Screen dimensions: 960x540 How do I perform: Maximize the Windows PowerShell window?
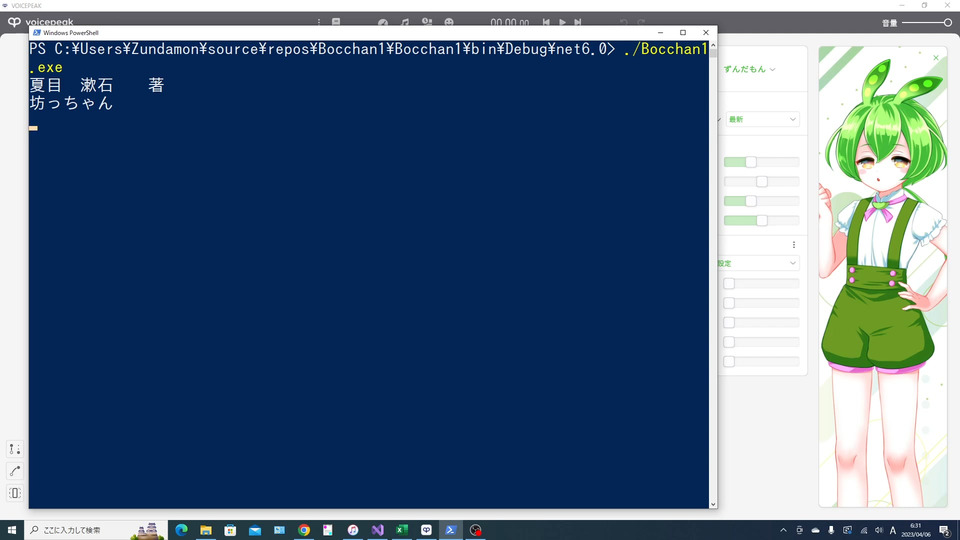(x=683, y=32)
